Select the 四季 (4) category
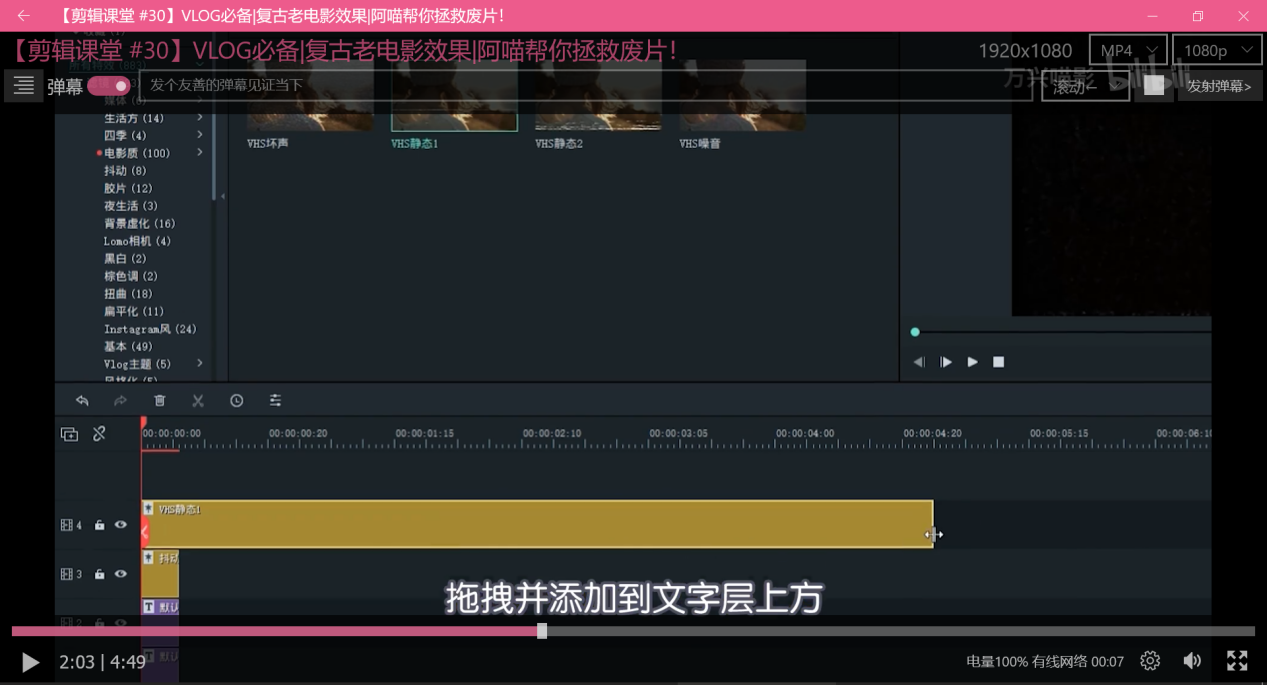1267x685 pixels. pos(125,135)
